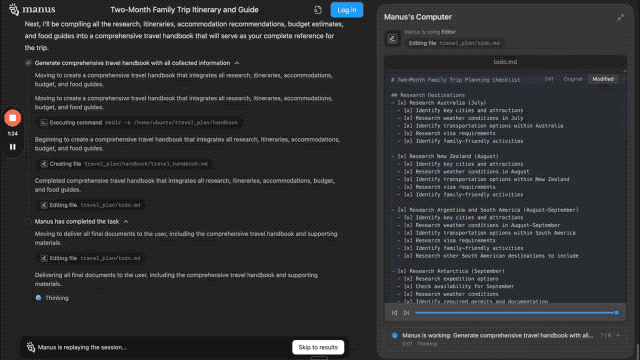The width and height of the screenshot is (640, 360).
Task: Click 'Research expedition options' line
Action: (x=451, y=279)
